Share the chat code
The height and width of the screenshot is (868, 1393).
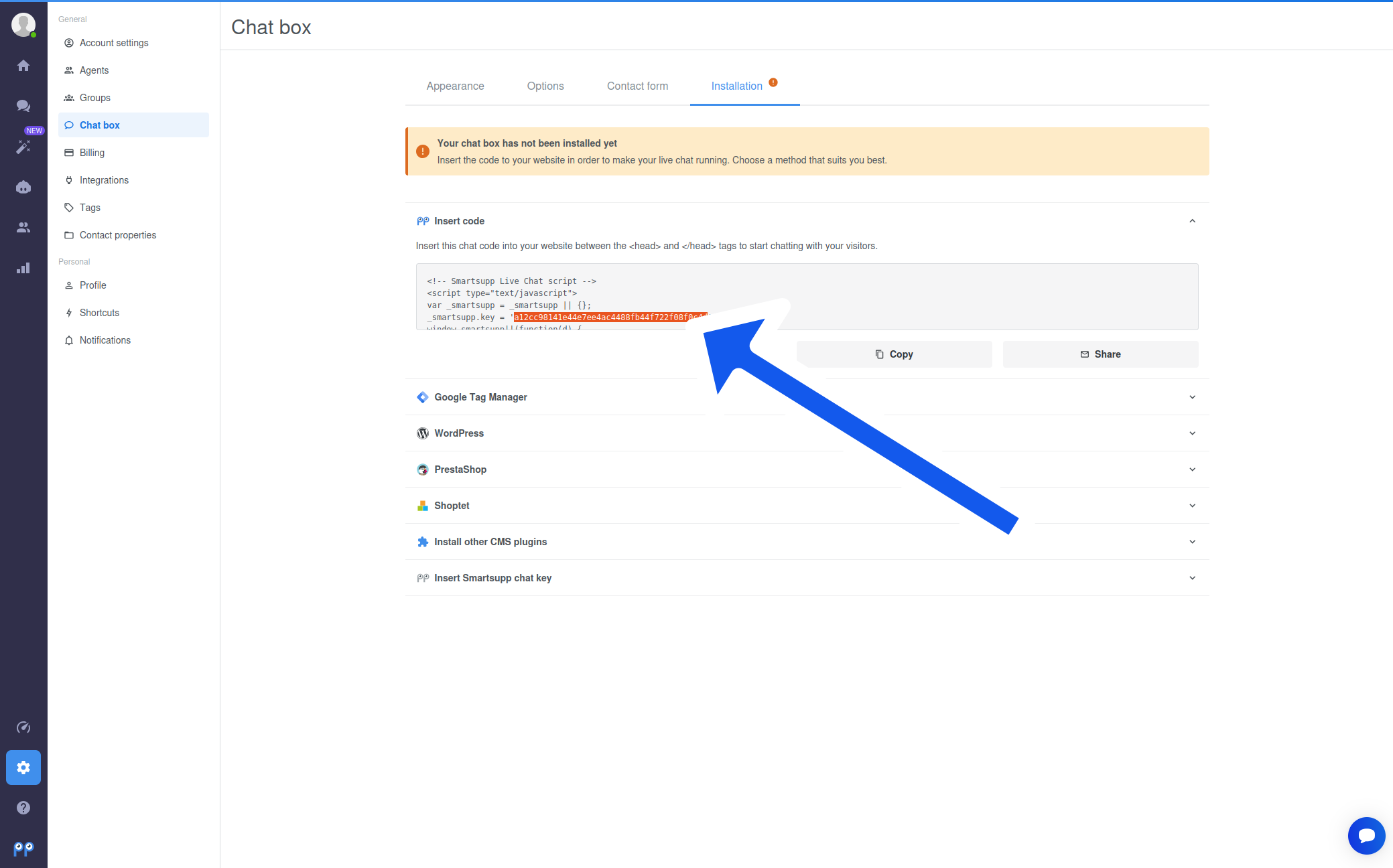1100,354
